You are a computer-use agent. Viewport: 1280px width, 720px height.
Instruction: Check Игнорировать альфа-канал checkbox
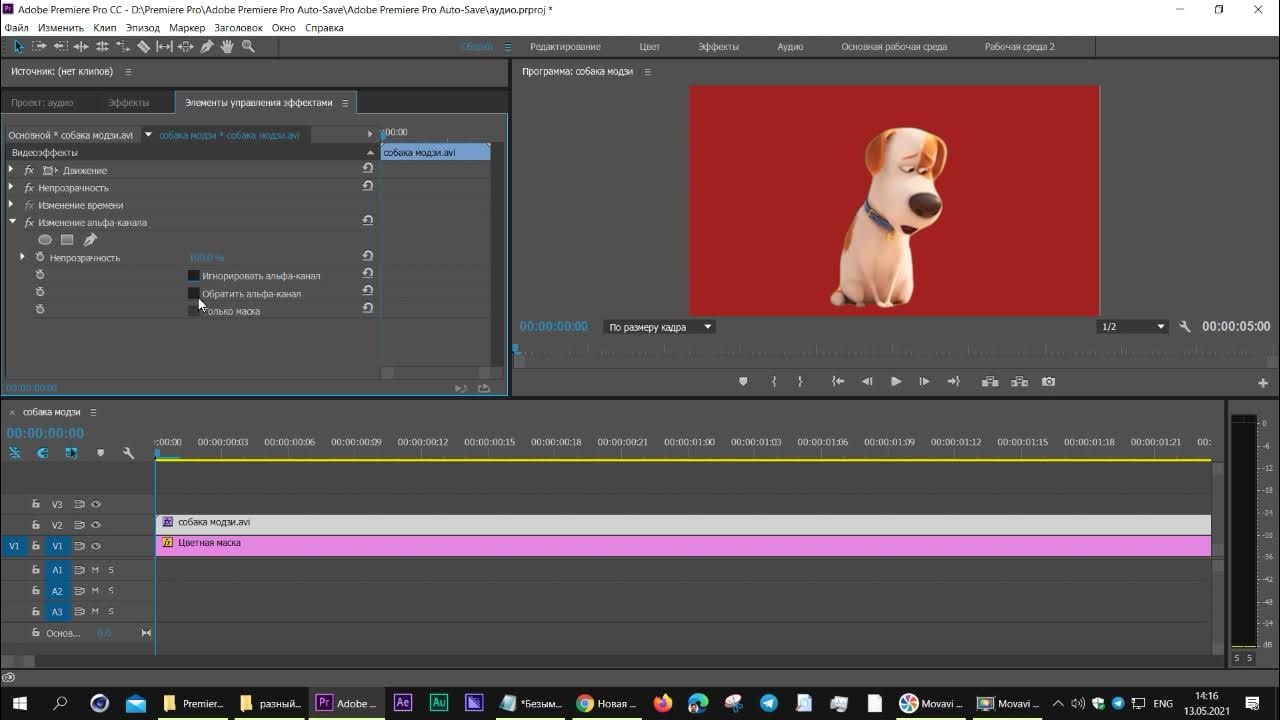point(194,275)
